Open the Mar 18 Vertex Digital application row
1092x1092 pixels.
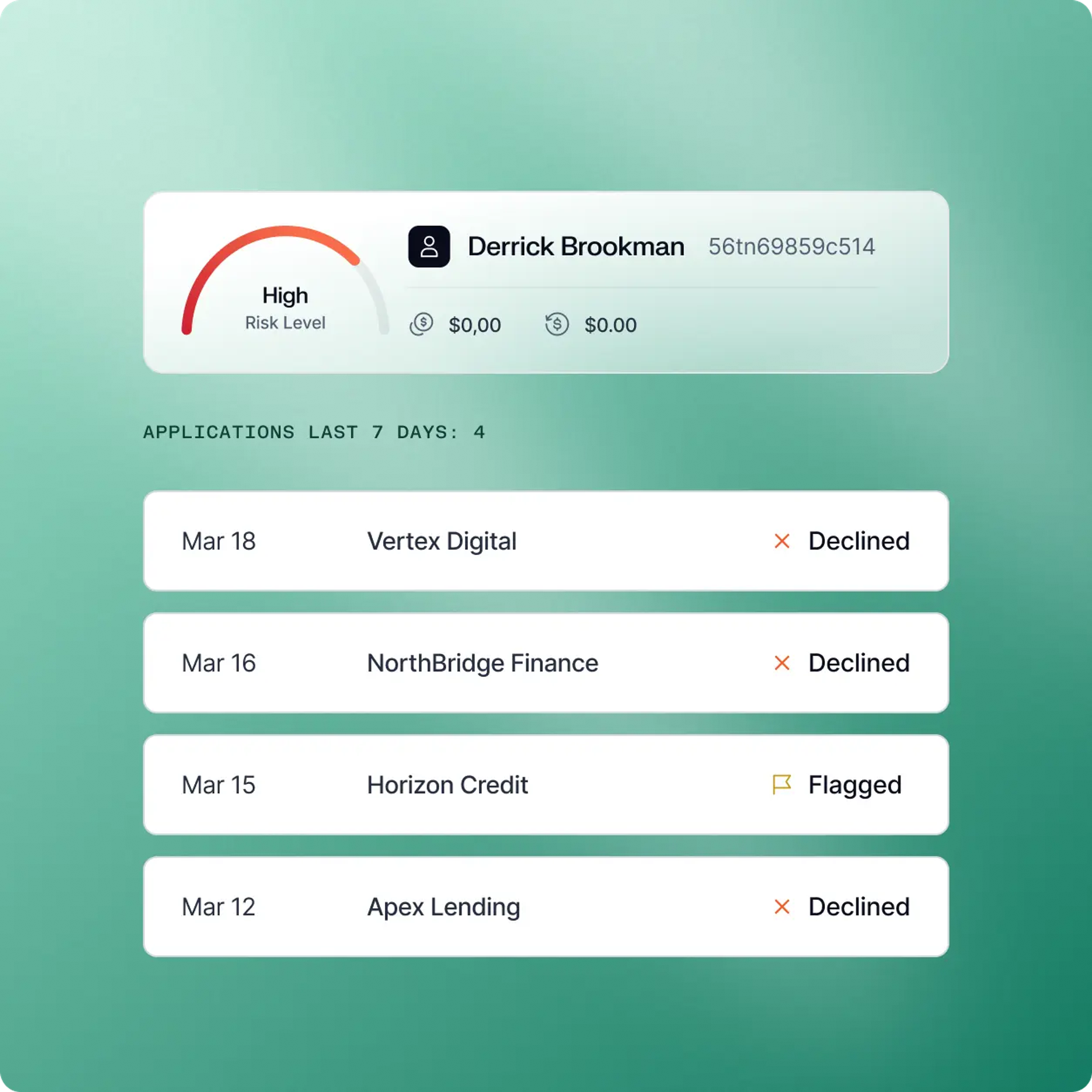point(546,541)
